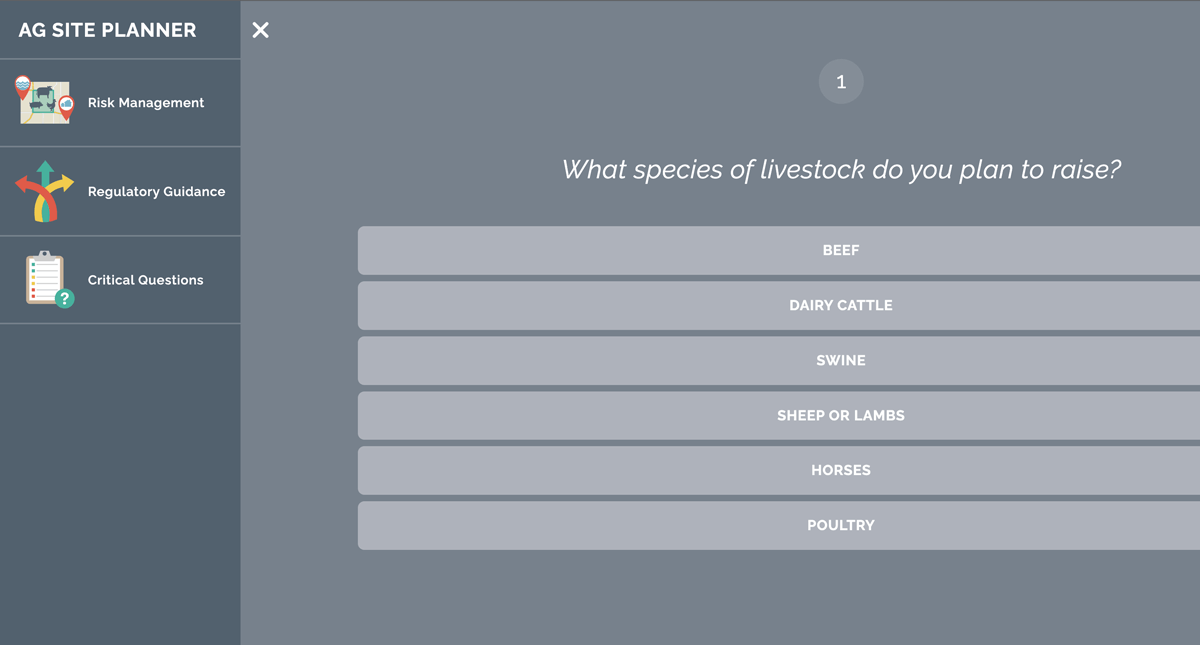Select DAIRY CATTLE from the options
The height and width of the screenshot is (645, 1200).
pyautogui.click(x=841, y=305)
